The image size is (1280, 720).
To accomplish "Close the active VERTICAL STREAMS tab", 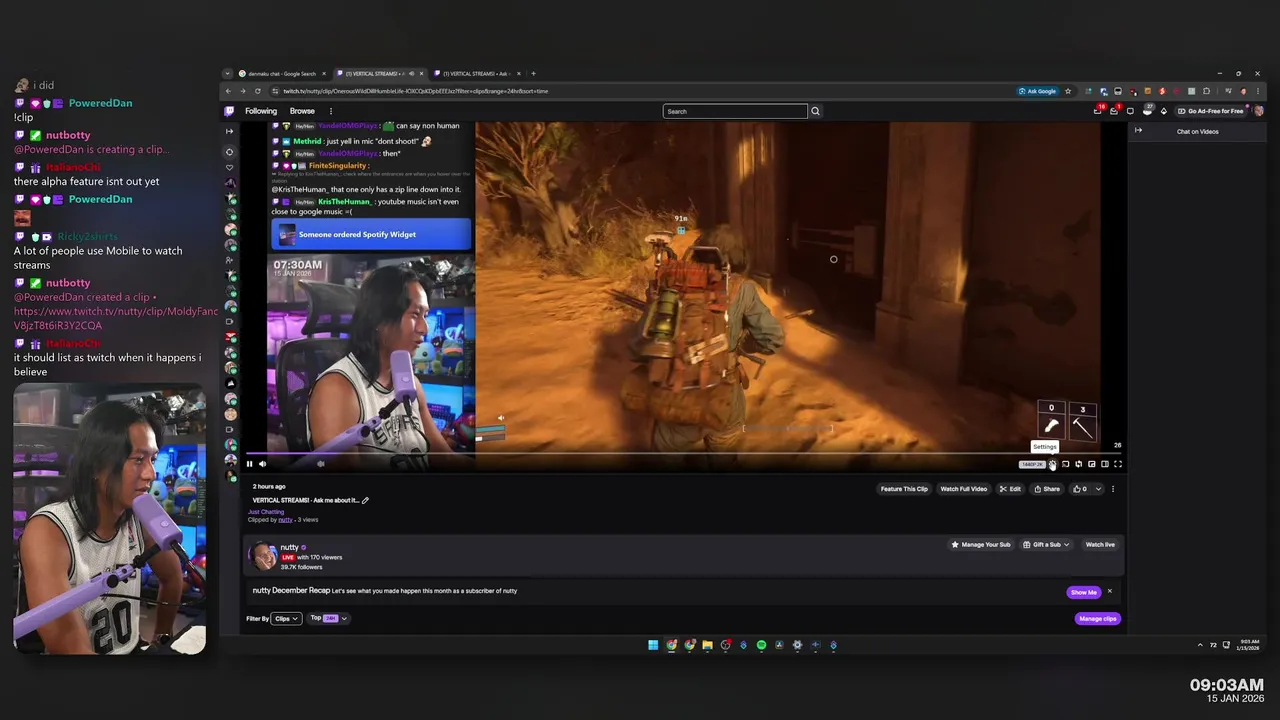I will 421,74.
